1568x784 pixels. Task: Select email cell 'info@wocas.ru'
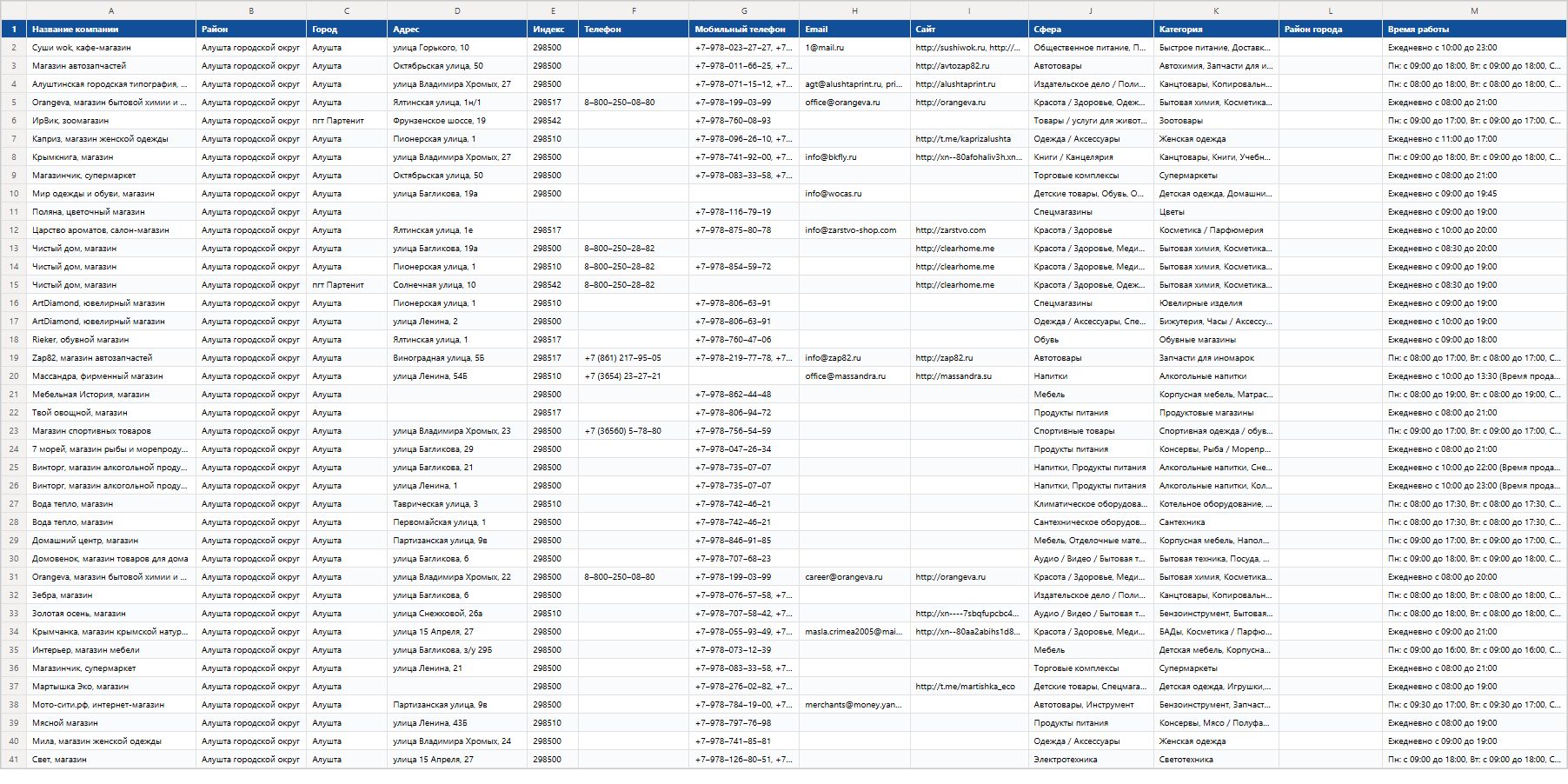[x=854, y=194]
